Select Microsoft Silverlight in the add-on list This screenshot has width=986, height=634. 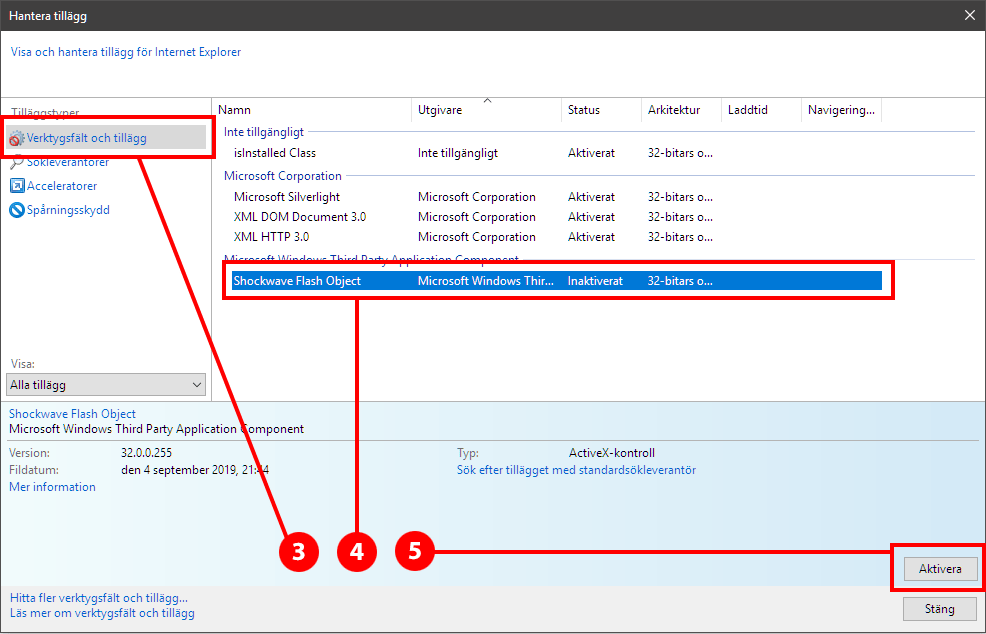[285, 197]
